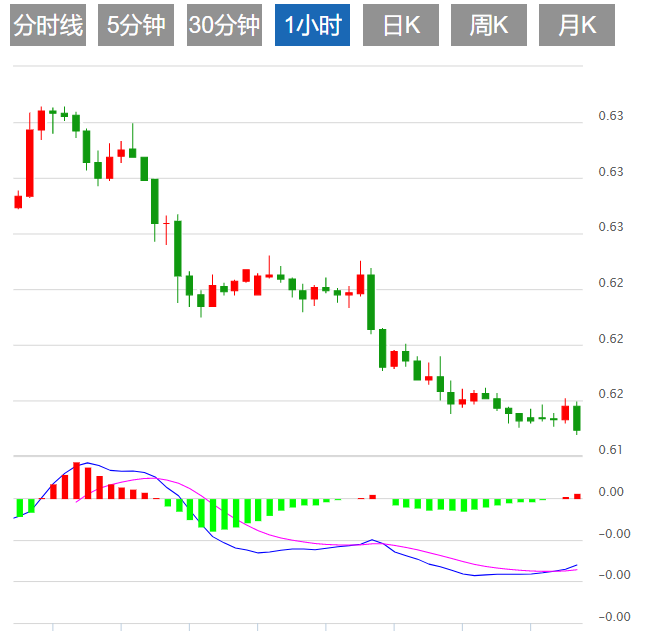Select the 5分钟 interval tab
Screen dimensions: 649x631
[136, 25]
